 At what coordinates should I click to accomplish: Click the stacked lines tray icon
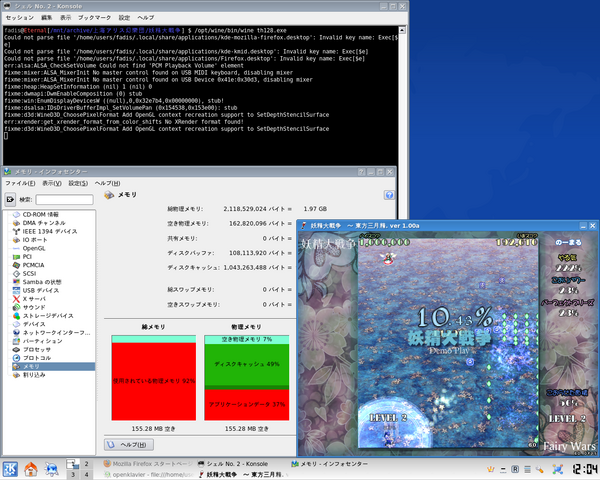[527, 469]
